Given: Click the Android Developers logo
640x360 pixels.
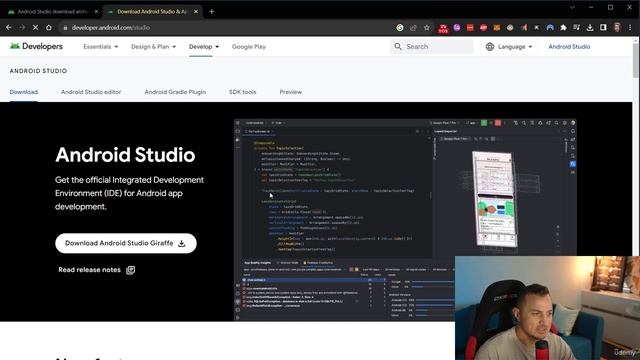Looking at the screenshot, I should click(36, 47).
